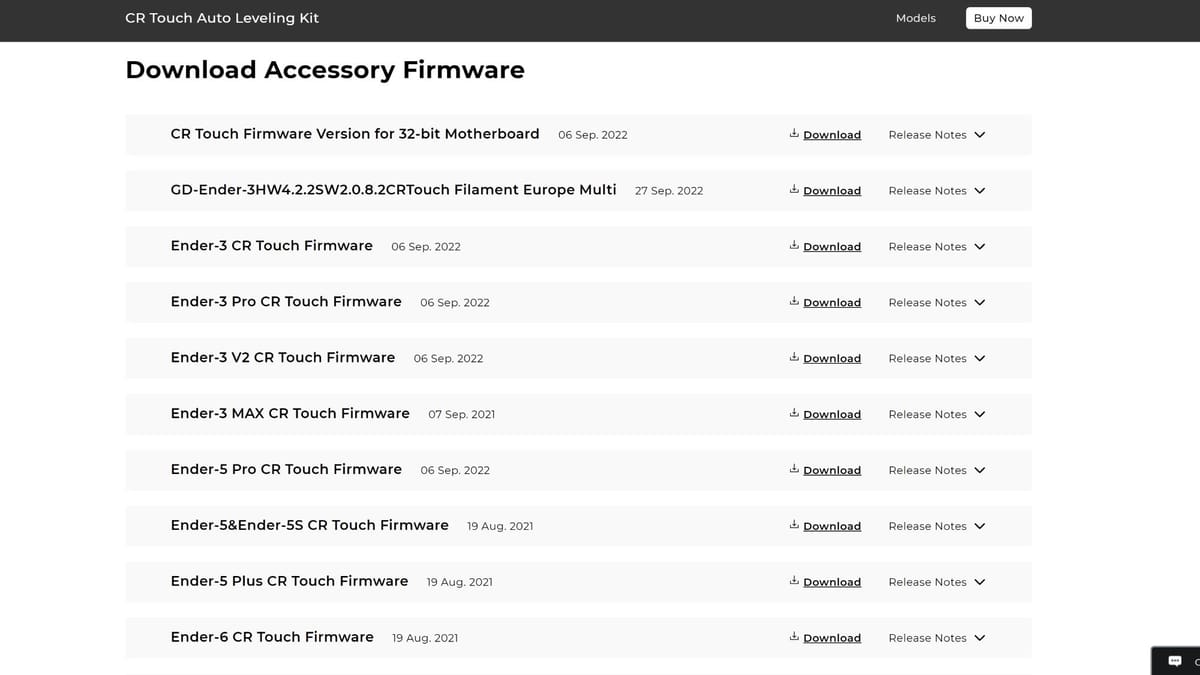Click download icon for Ender-6 CR Touch Firmware
This screenshot has width=1200, height=675.
[794, 636]
